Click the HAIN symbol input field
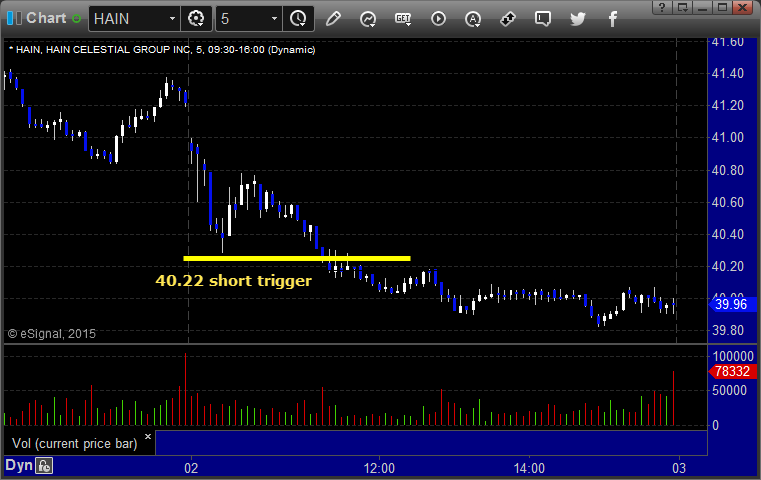This screenshot has width=761, height=480. pos(128,19)
